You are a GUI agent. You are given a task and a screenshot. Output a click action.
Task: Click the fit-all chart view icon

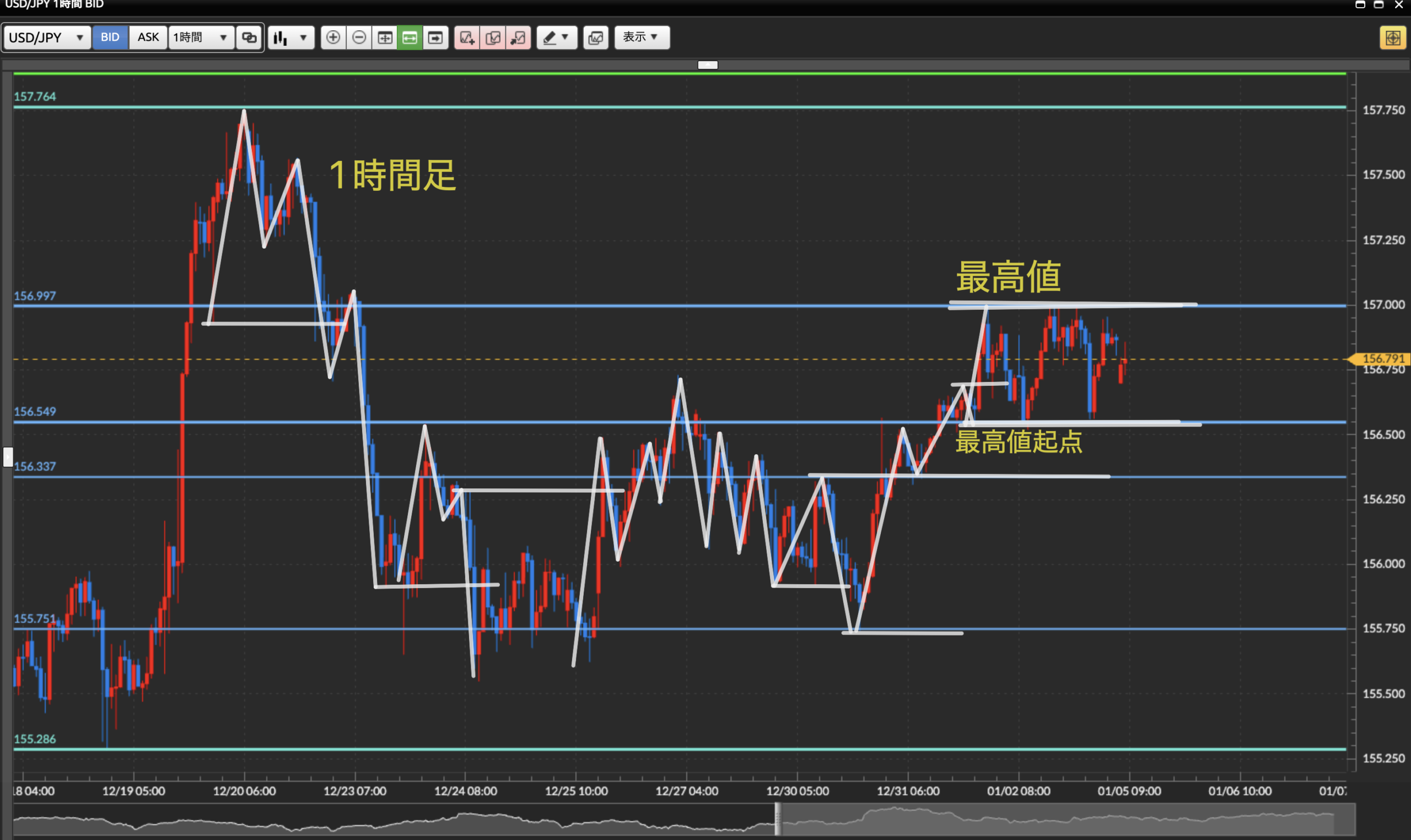385,37
